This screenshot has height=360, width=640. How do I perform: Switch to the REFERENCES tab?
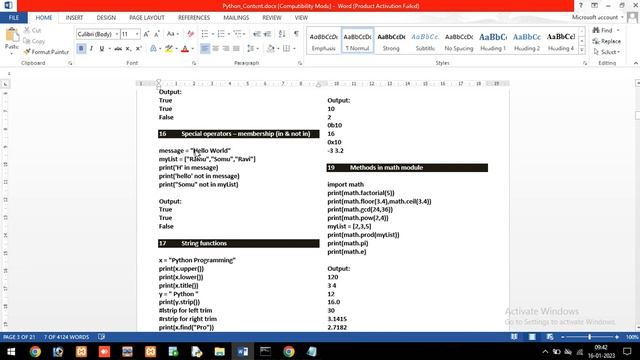click(x=194, y=18)
